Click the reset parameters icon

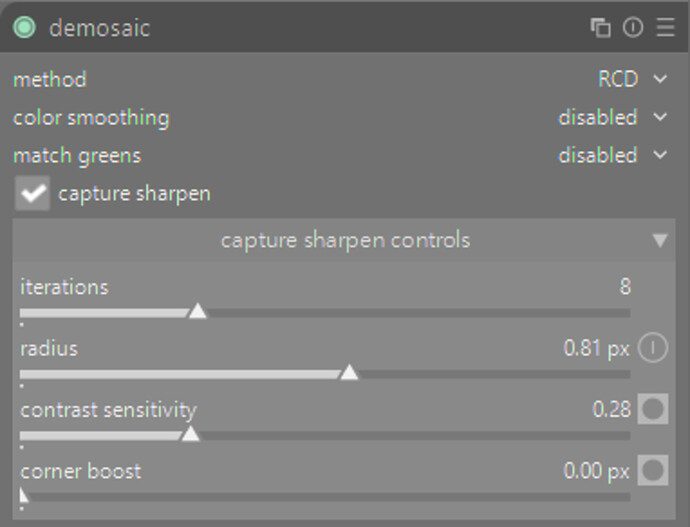click(633, 28)
